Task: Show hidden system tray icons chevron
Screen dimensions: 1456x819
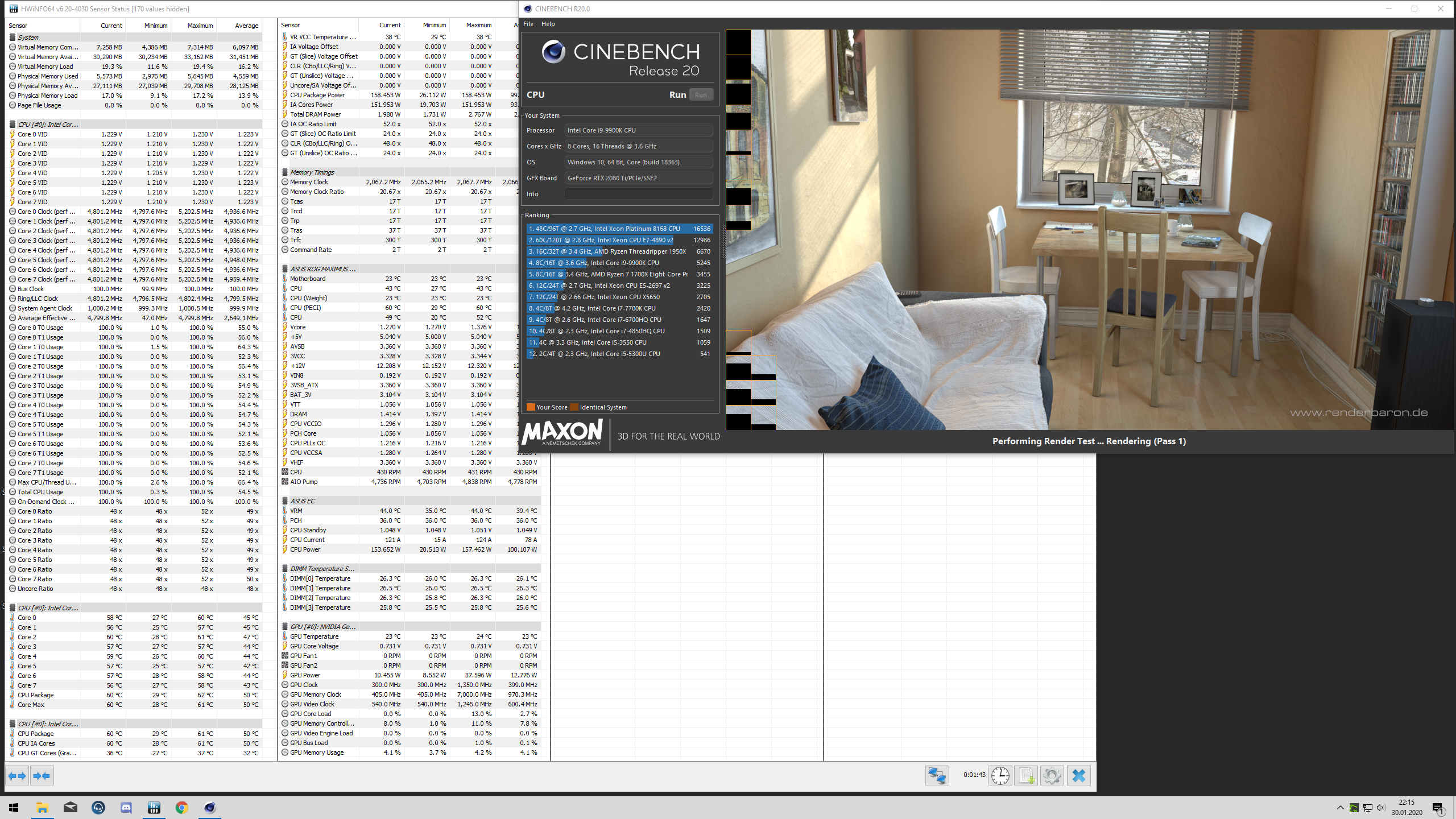Action: tap(1340, 808)
